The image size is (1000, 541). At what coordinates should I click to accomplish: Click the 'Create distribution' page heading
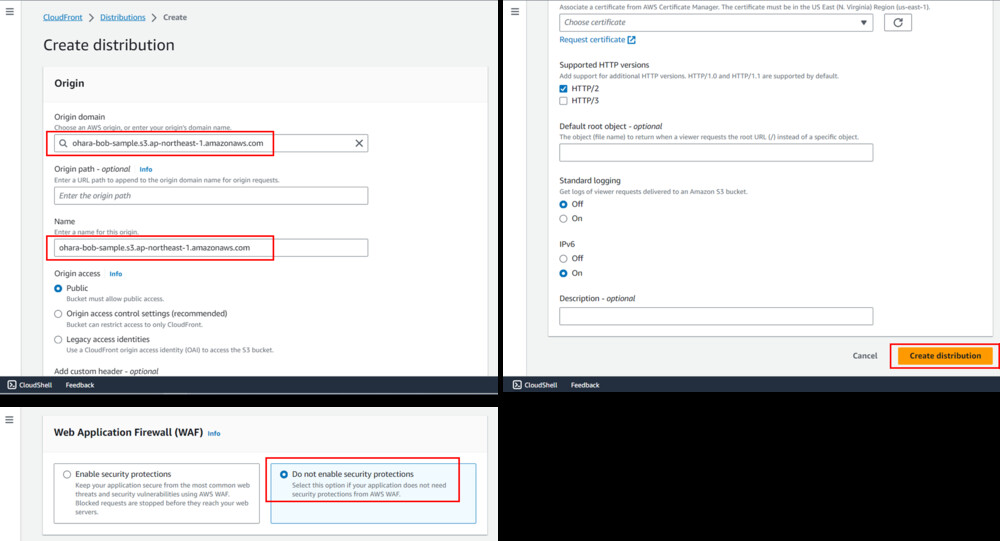point(109,45)
